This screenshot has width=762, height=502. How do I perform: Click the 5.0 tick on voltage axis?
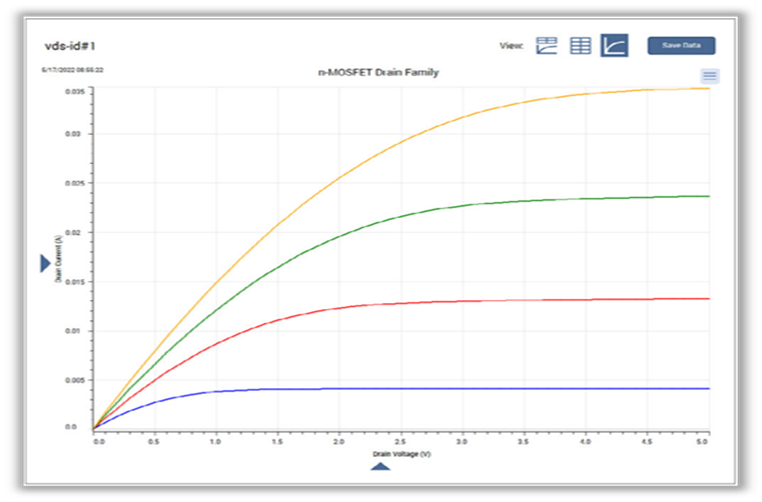coord(701,442)
